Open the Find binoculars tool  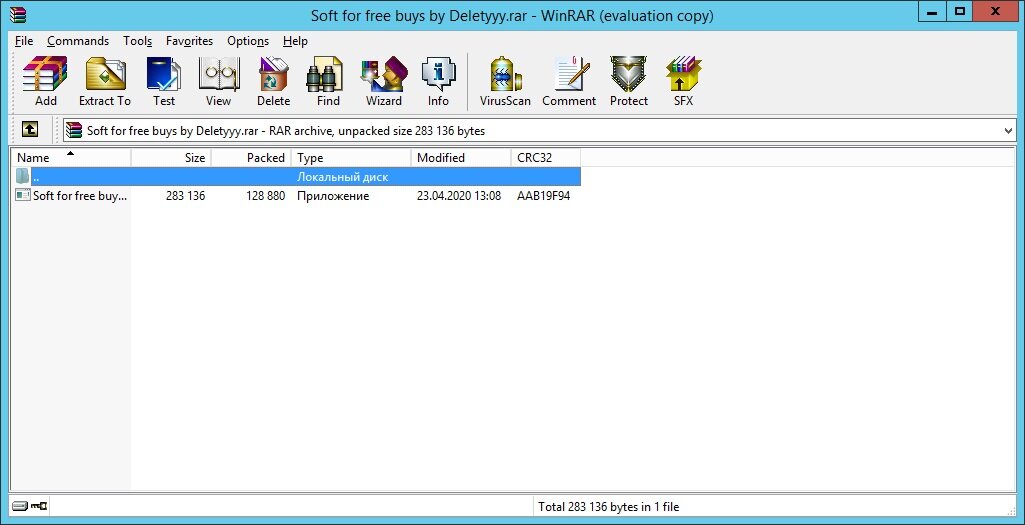328,81
